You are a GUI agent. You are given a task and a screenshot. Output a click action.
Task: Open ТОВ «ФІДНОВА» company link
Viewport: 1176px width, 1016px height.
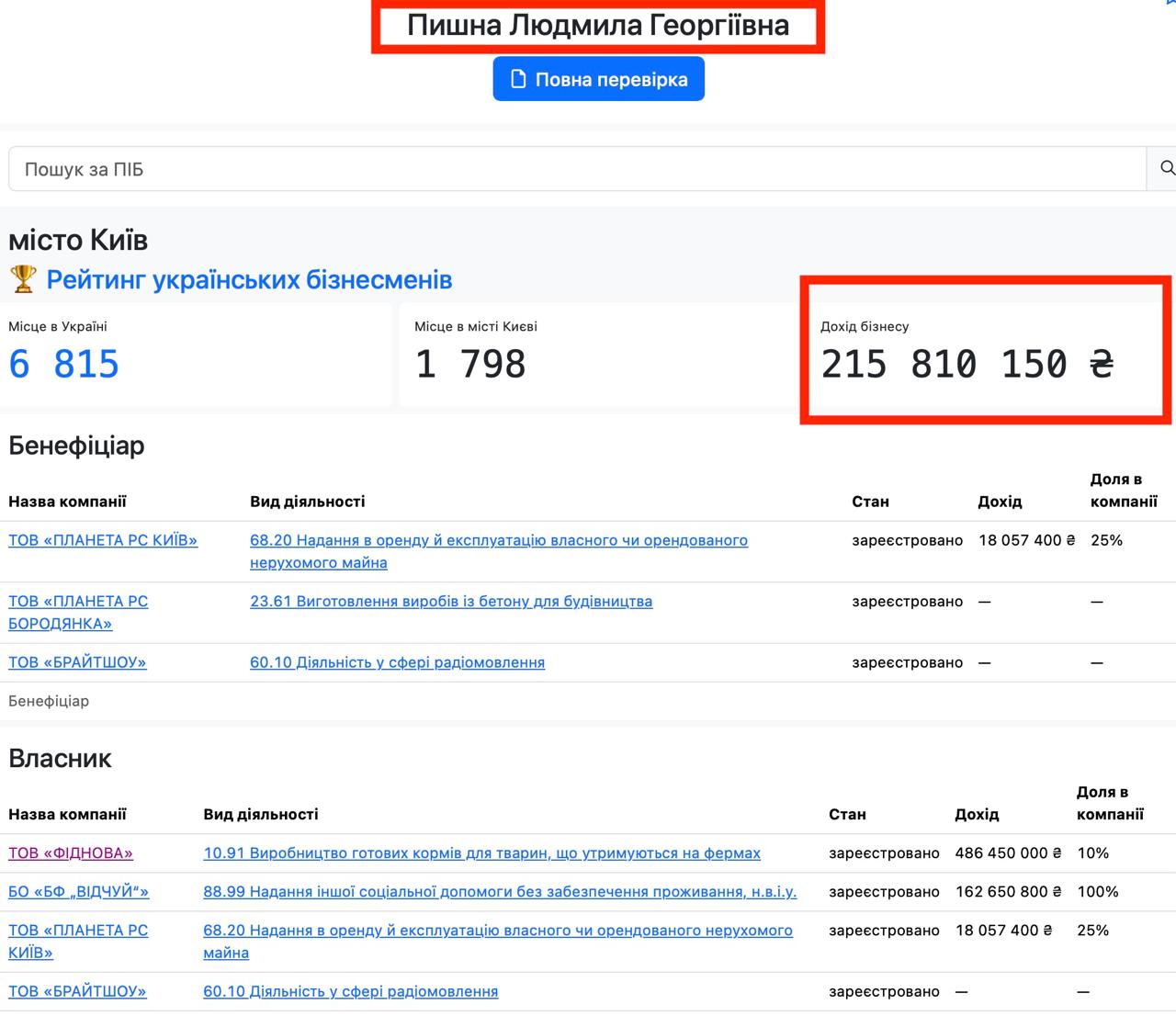[x=71, y=853]
